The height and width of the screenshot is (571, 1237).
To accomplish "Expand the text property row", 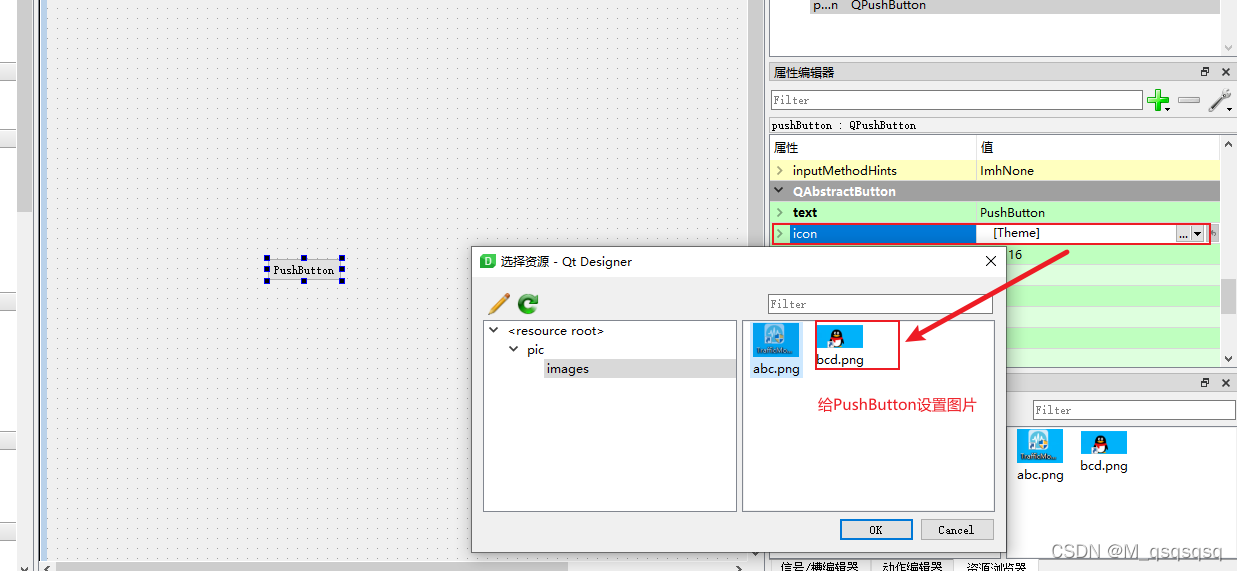I will click(779, 212).
